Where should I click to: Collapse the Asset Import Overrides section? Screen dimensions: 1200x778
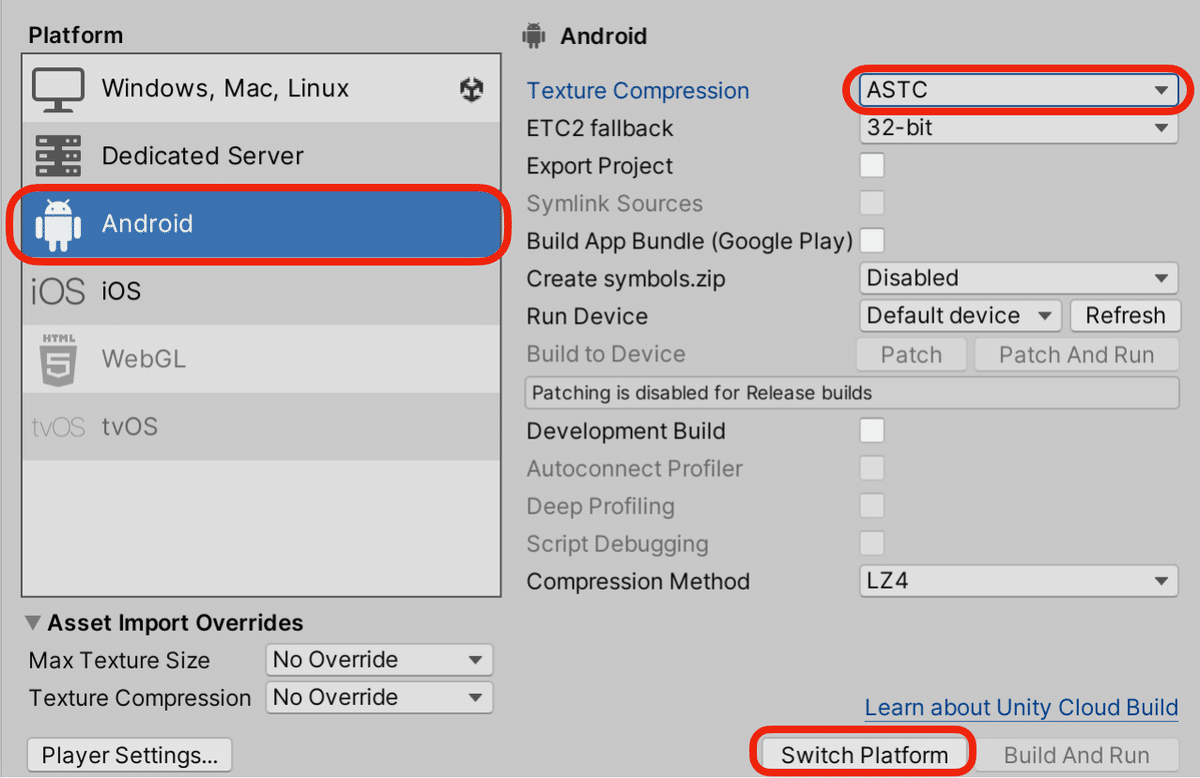[35, 623]
